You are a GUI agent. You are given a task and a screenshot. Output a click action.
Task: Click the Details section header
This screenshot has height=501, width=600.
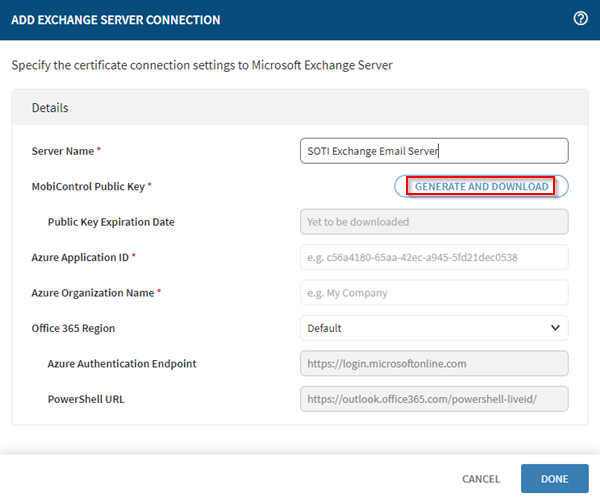click(50, 107)
